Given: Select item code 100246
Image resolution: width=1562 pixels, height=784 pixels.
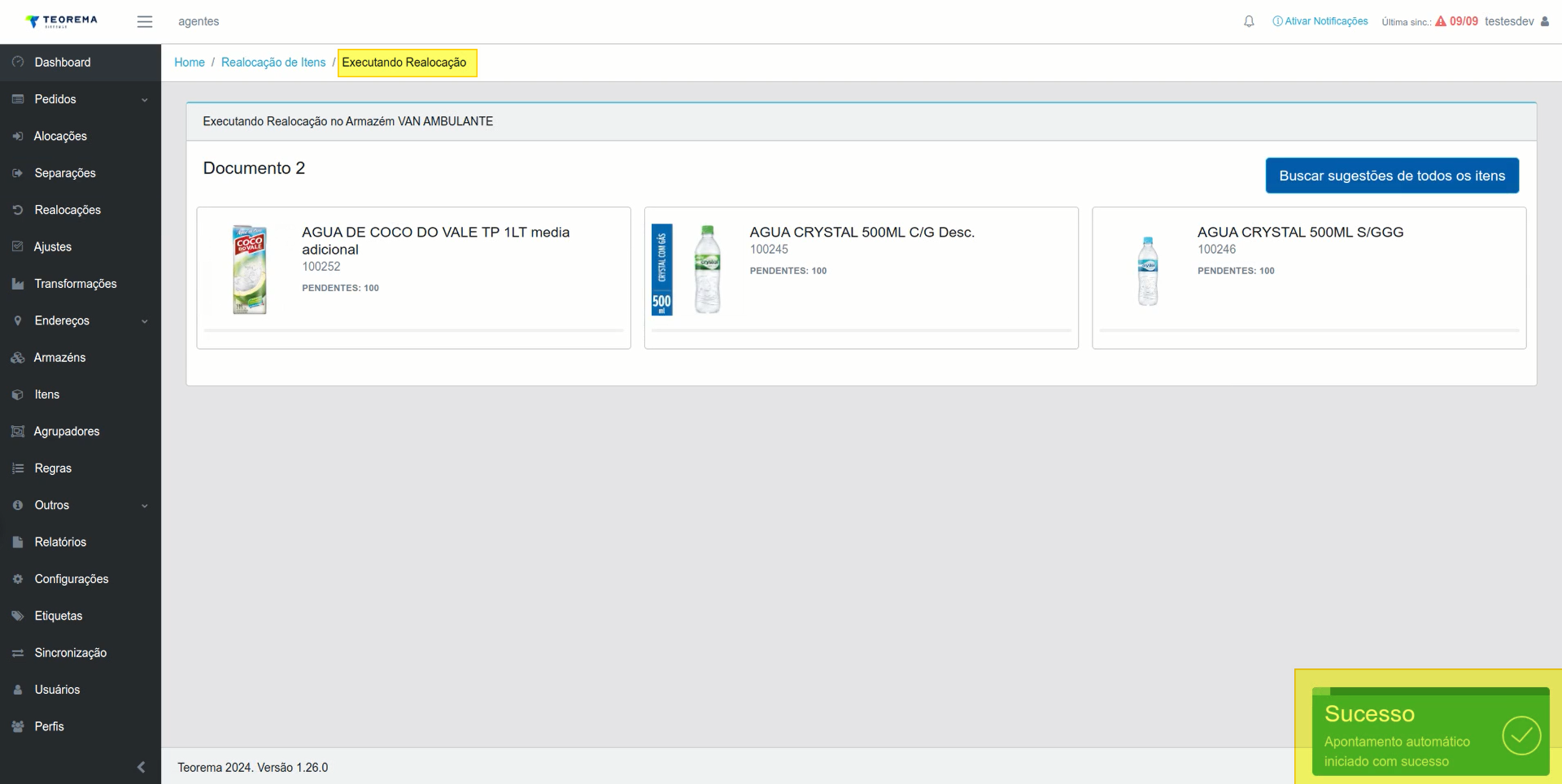Looking at the screenshot, I should [1216, 250].
